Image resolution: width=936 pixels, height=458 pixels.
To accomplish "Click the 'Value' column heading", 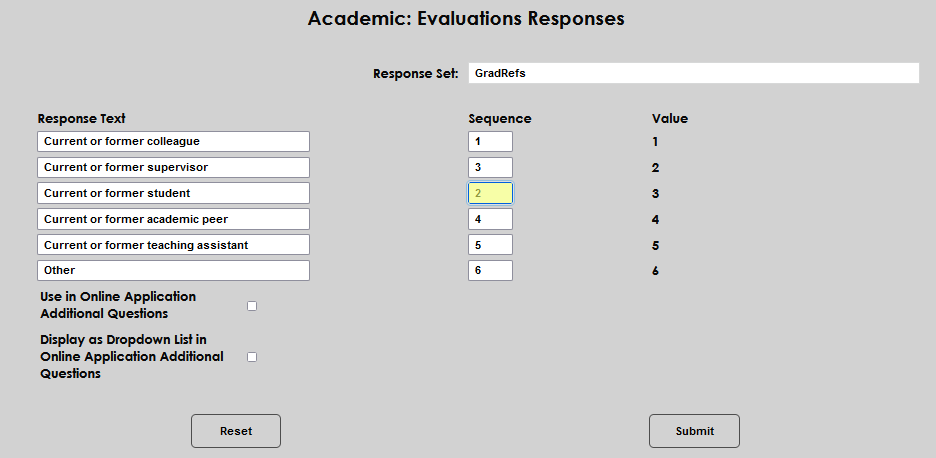I will click(x=670, y=119).
